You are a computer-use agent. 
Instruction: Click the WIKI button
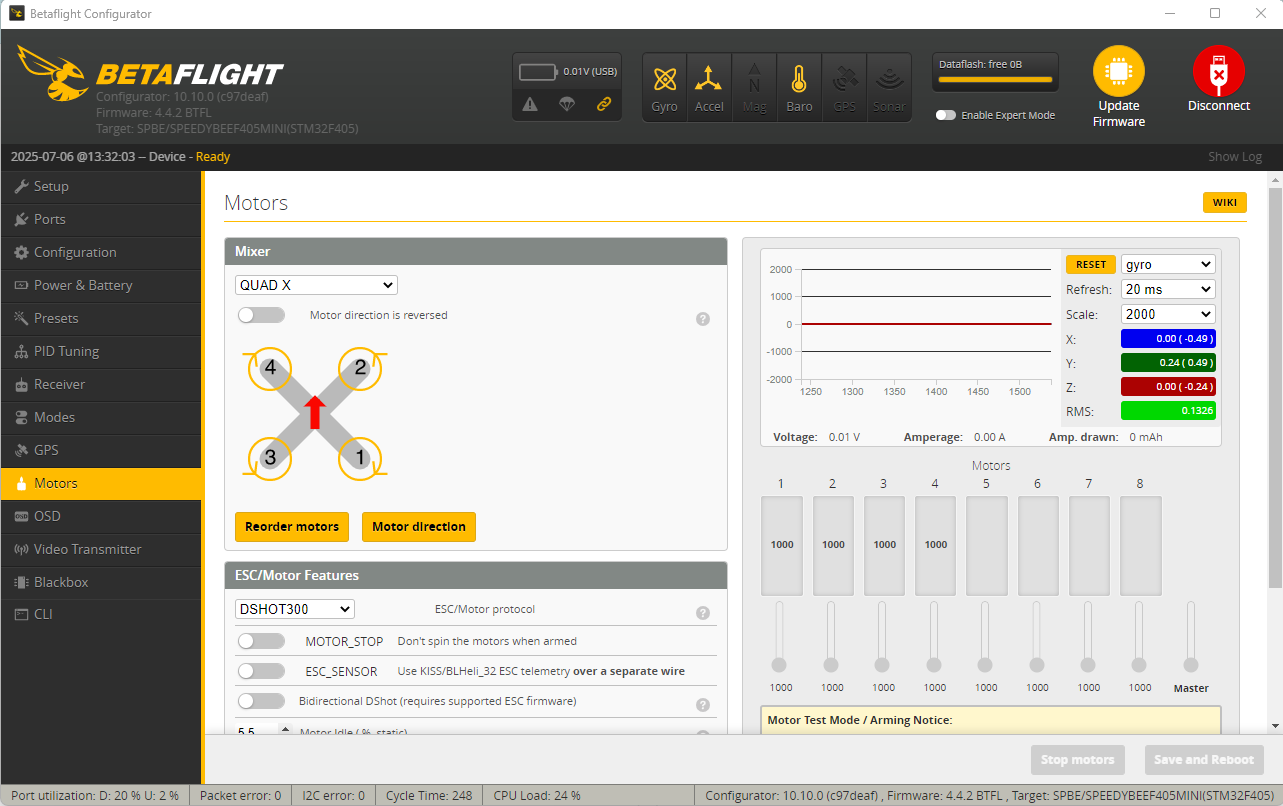point(1225,203)
